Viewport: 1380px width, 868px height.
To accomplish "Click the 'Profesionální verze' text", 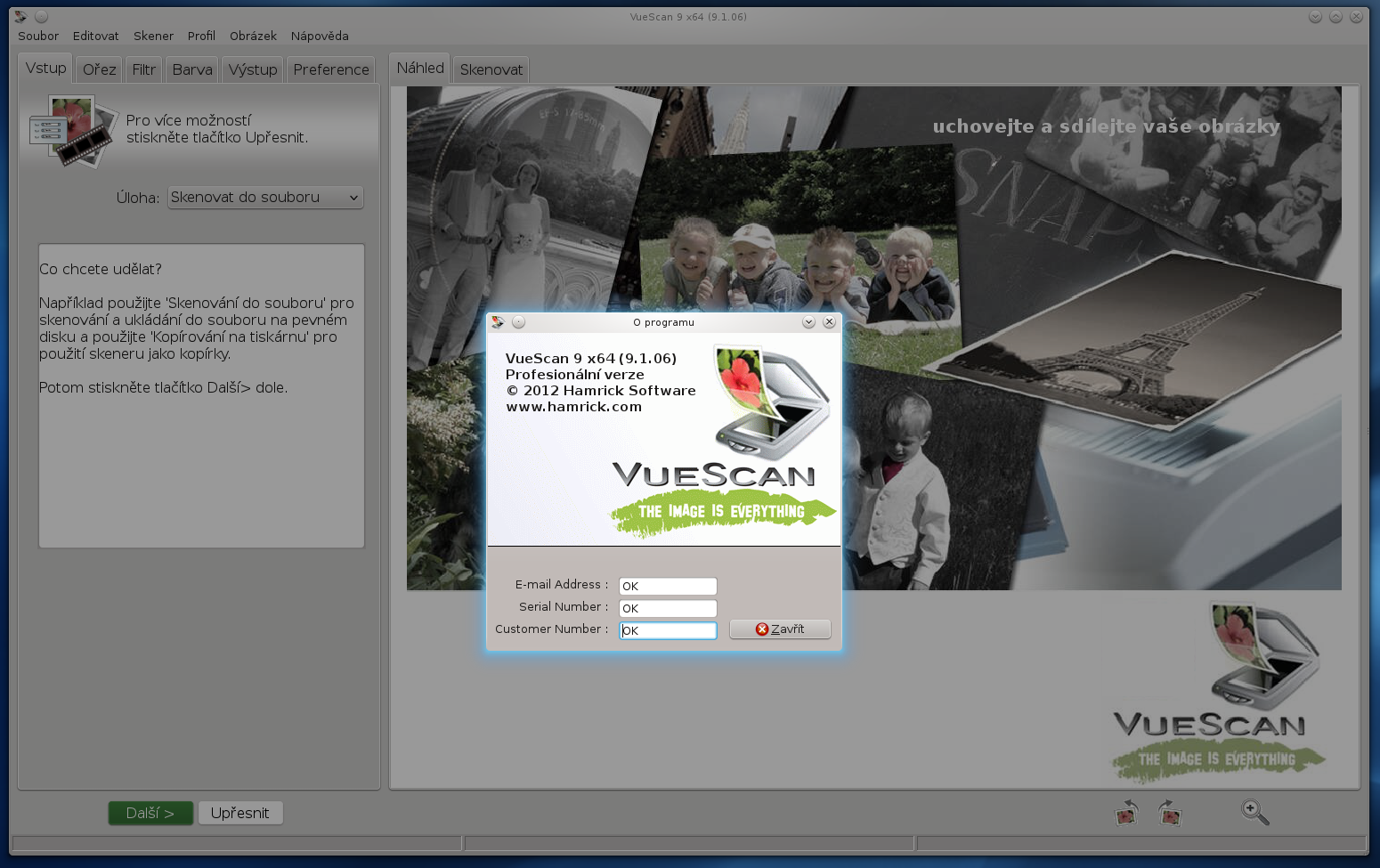I will (x=574, y=375).
